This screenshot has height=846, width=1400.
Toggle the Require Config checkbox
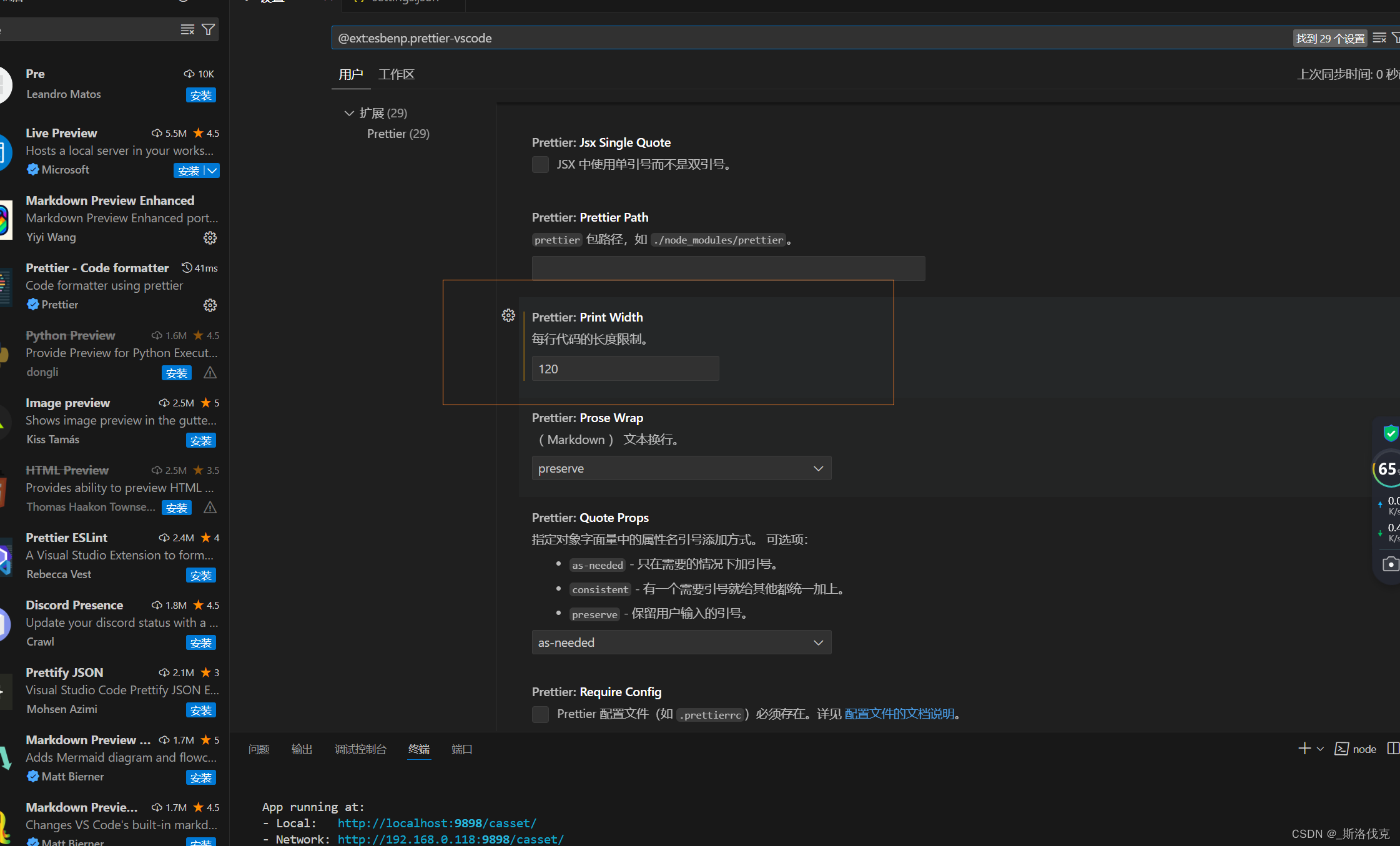pos(540,714)
